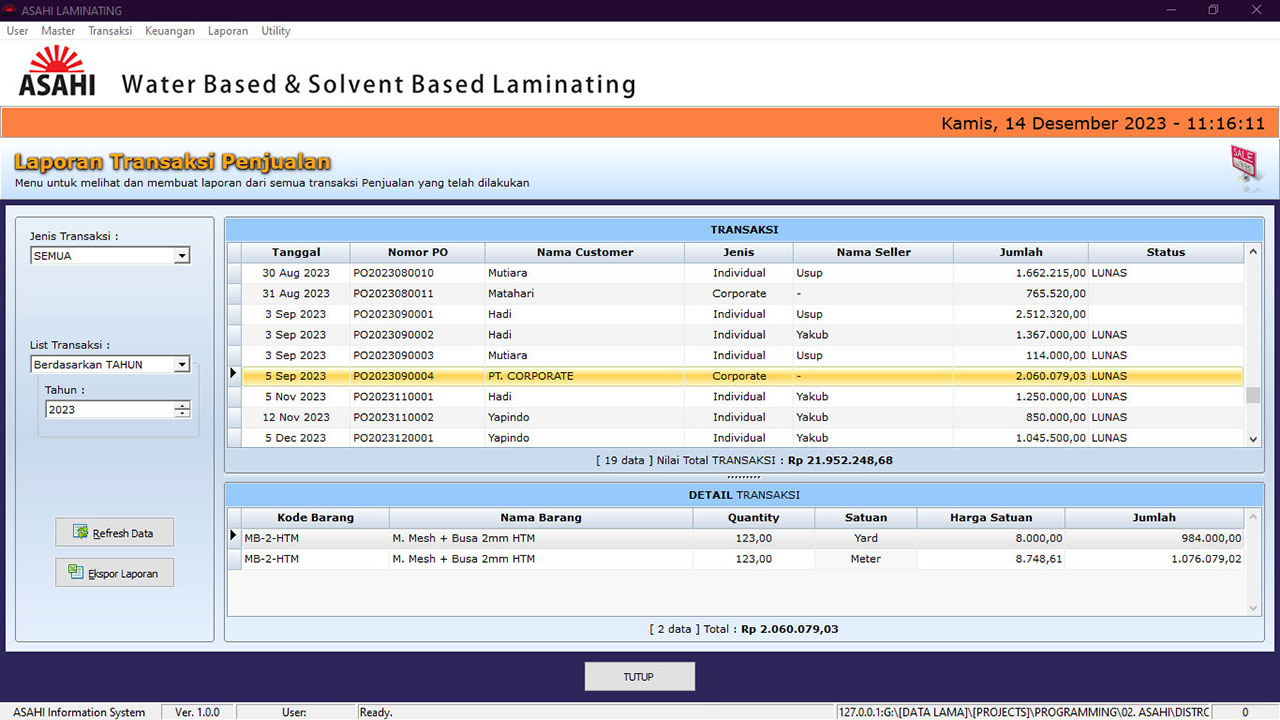1280x720 pixels.
Task: Click the Ekspor Laporan button icon
Action: pos(76,573)
